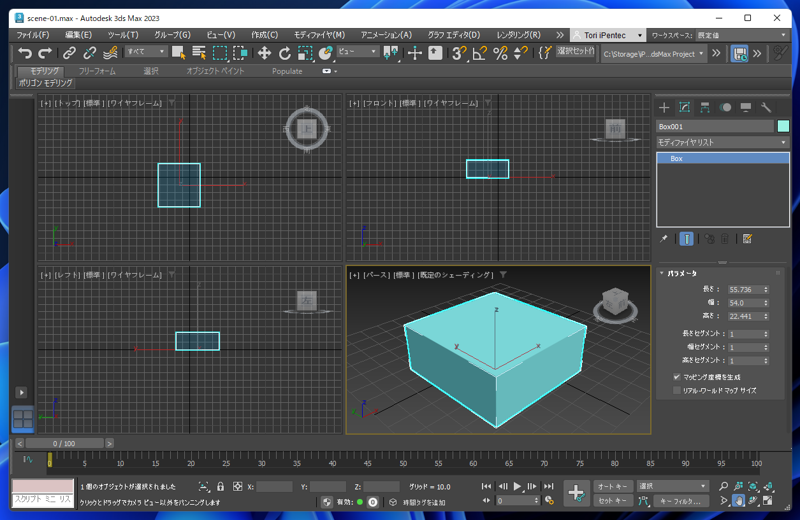Toggle the Spinner Snap button

[520, 53]
